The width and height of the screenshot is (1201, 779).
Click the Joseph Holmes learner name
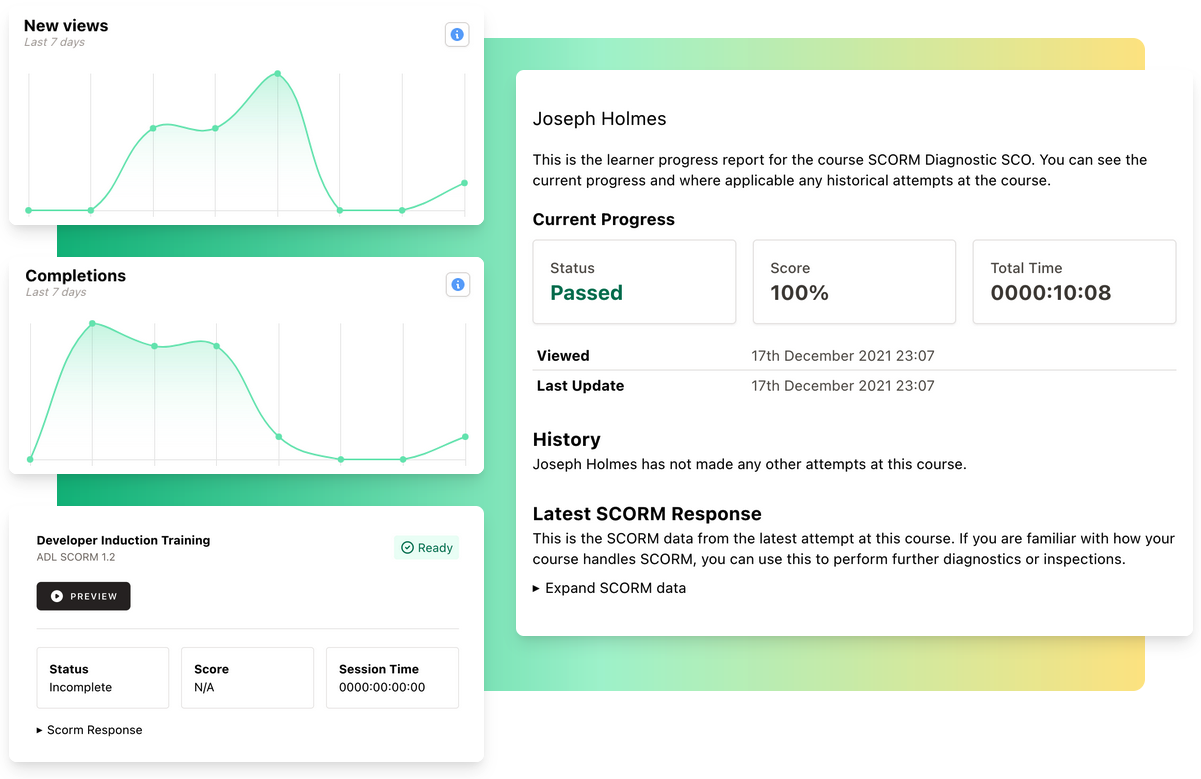point(599,119)
